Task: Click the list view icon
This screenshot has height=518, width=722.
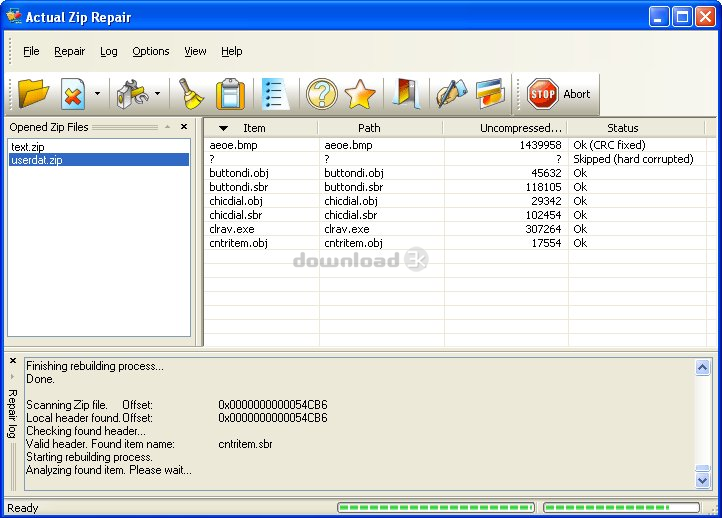Action: tap(275, 94)
